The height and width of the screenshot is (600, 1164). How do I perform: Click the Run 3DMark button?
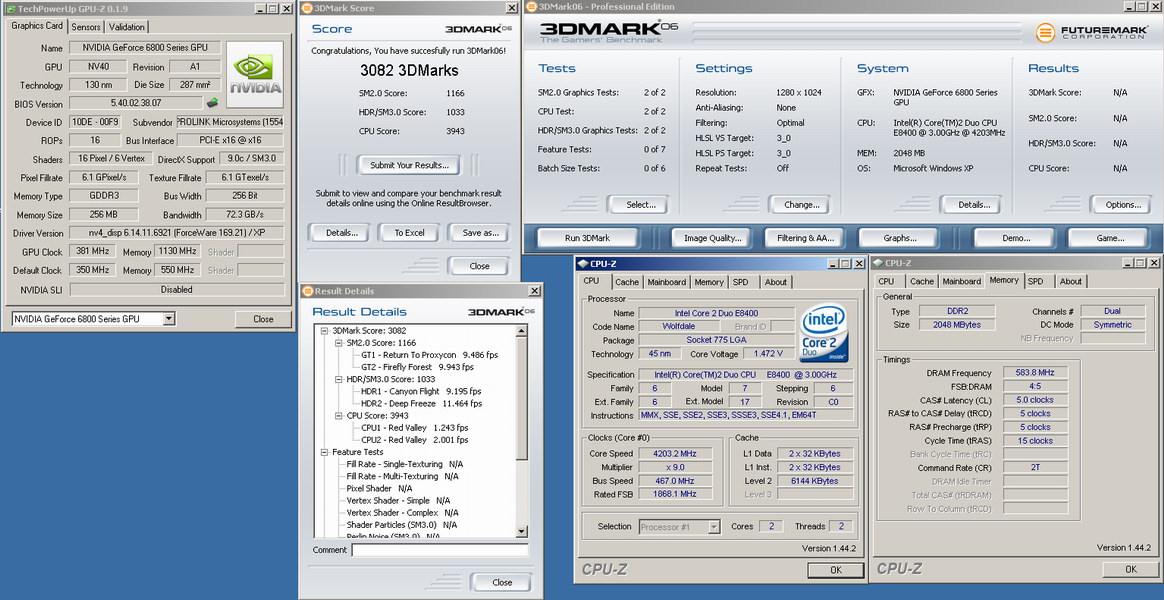coord(586,238)
